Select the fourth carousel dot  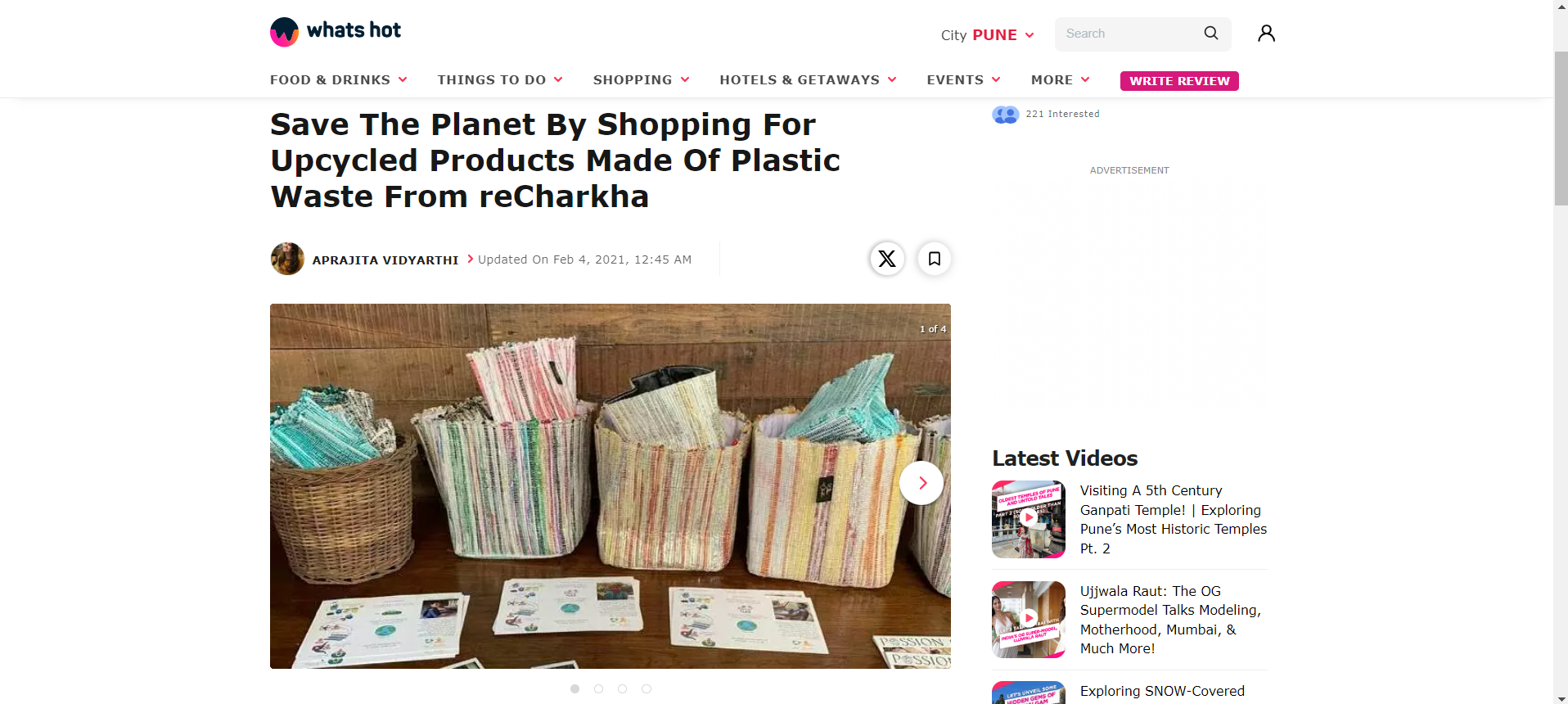pyautogui.click(x=647, y=689)
